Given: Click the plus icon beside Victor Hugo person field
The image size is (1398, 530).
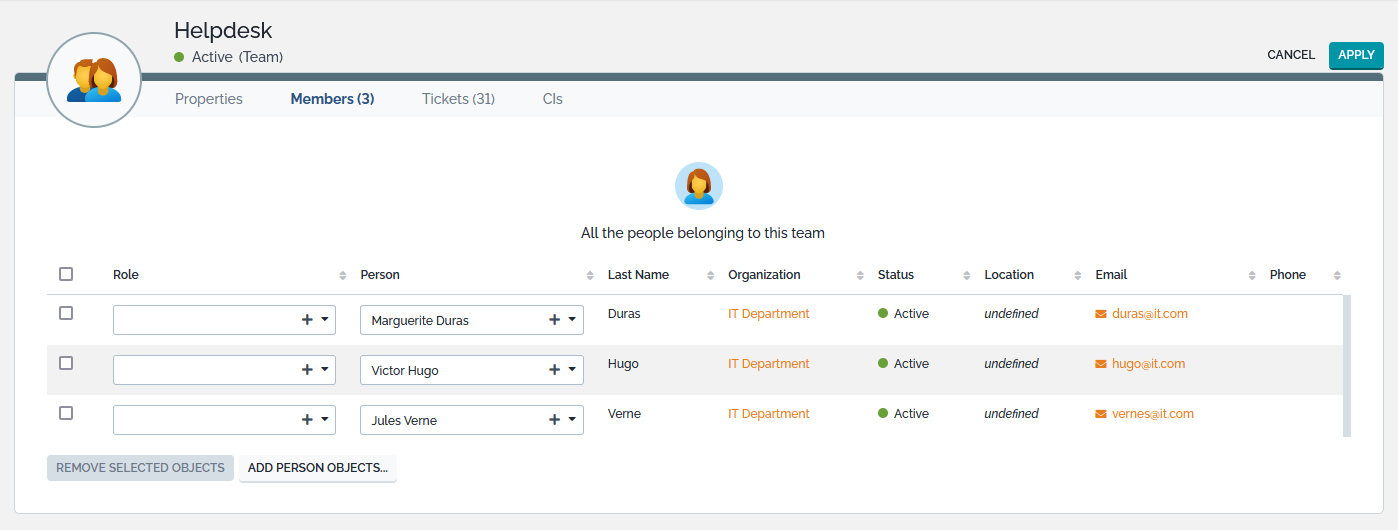Looking at the screenshot, I should [554, 370].
